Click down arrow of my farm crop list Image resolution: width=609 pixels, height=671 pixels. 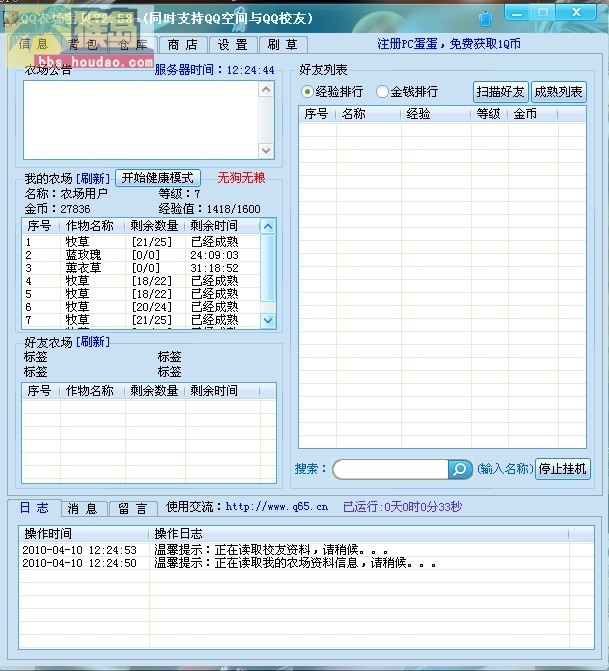[268, 320]
